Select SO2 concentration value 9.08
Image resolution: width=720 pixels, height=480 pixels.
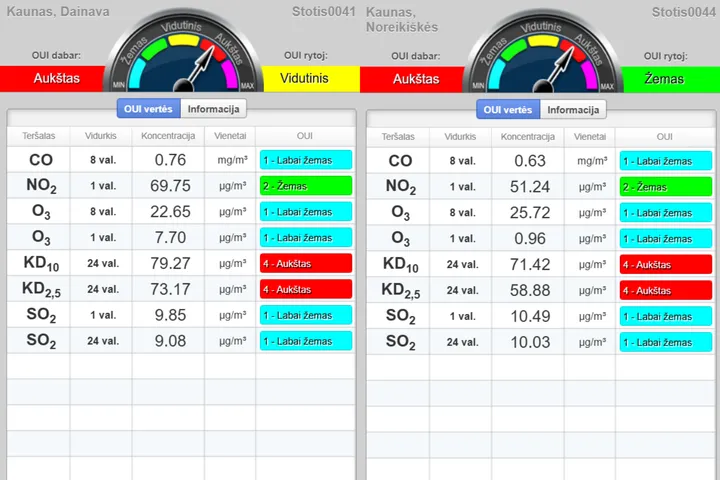[x=170, y=341]
